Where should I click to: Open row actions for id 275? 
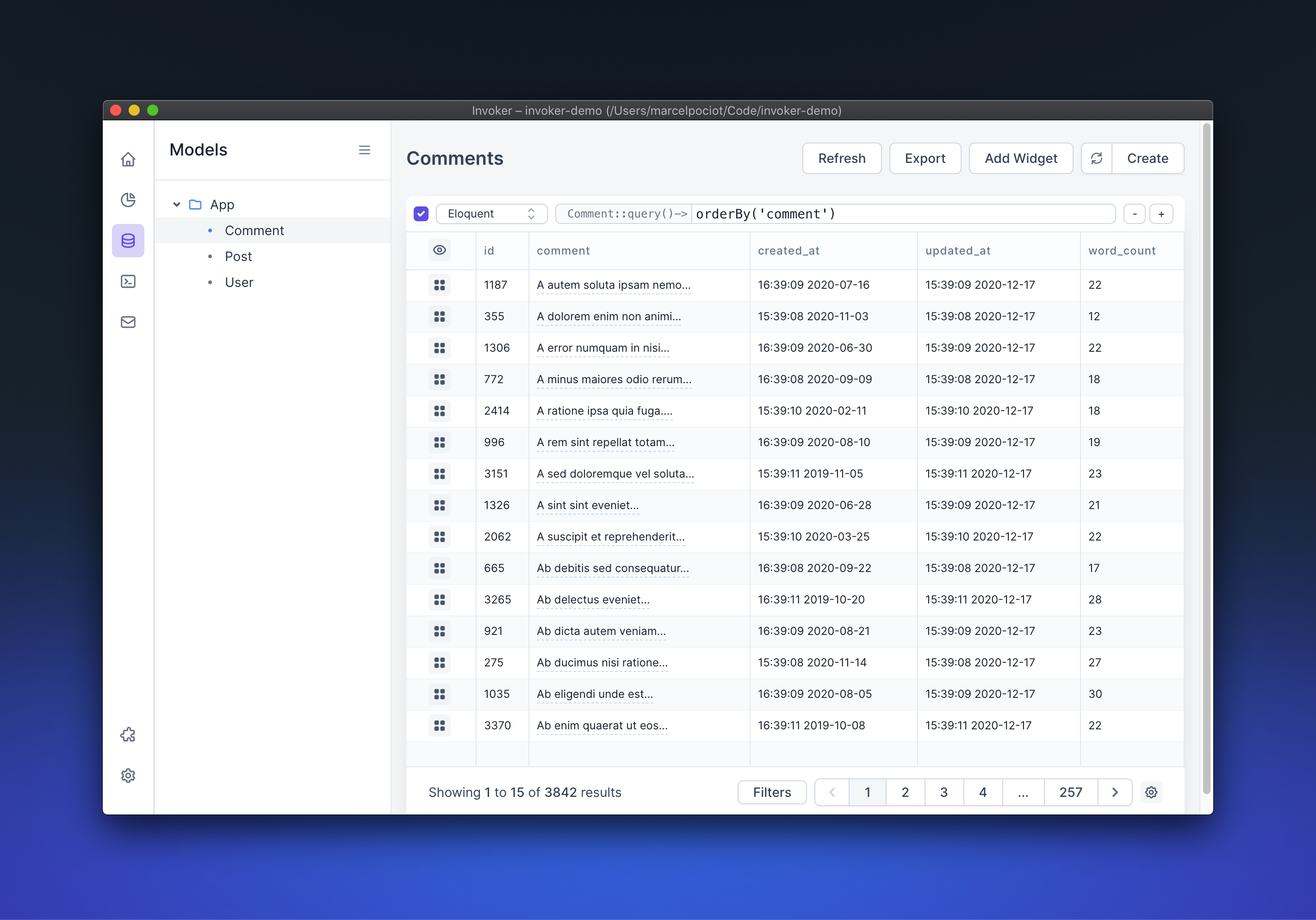[x=440, y=663]
